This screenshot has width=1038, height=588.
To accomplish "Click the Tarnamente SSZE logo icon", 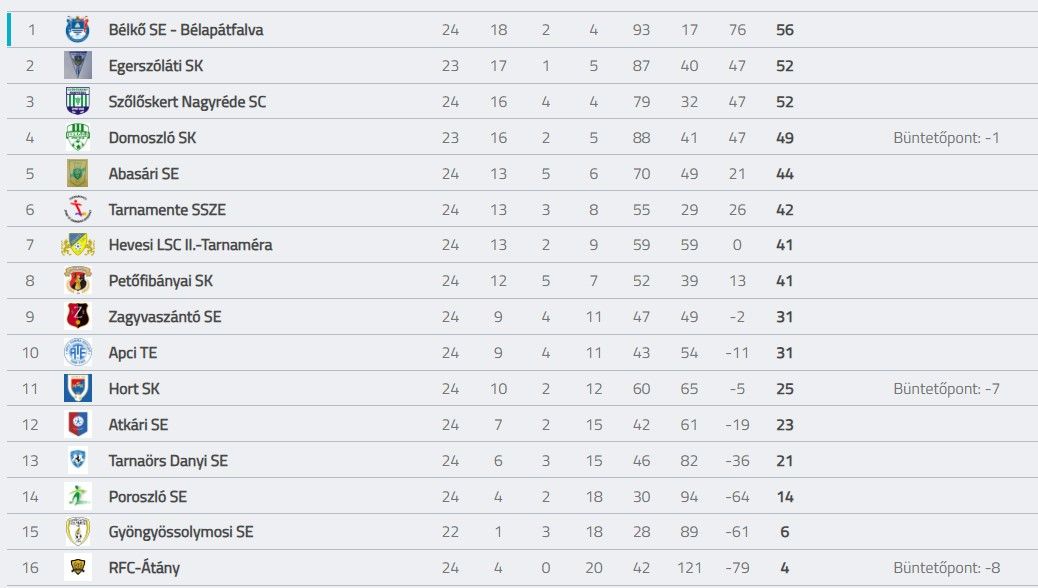I will [x=77, y=209].
